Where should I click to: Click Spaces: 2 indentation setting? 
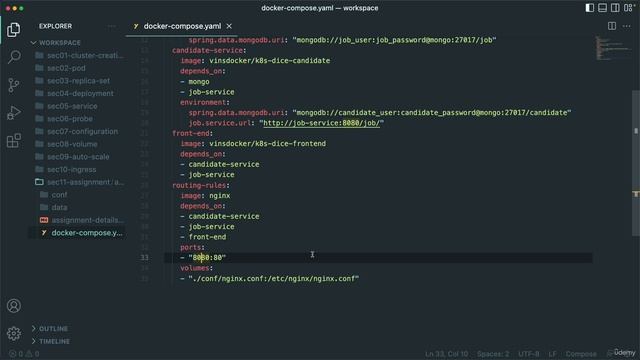click(x=493, y=354)
